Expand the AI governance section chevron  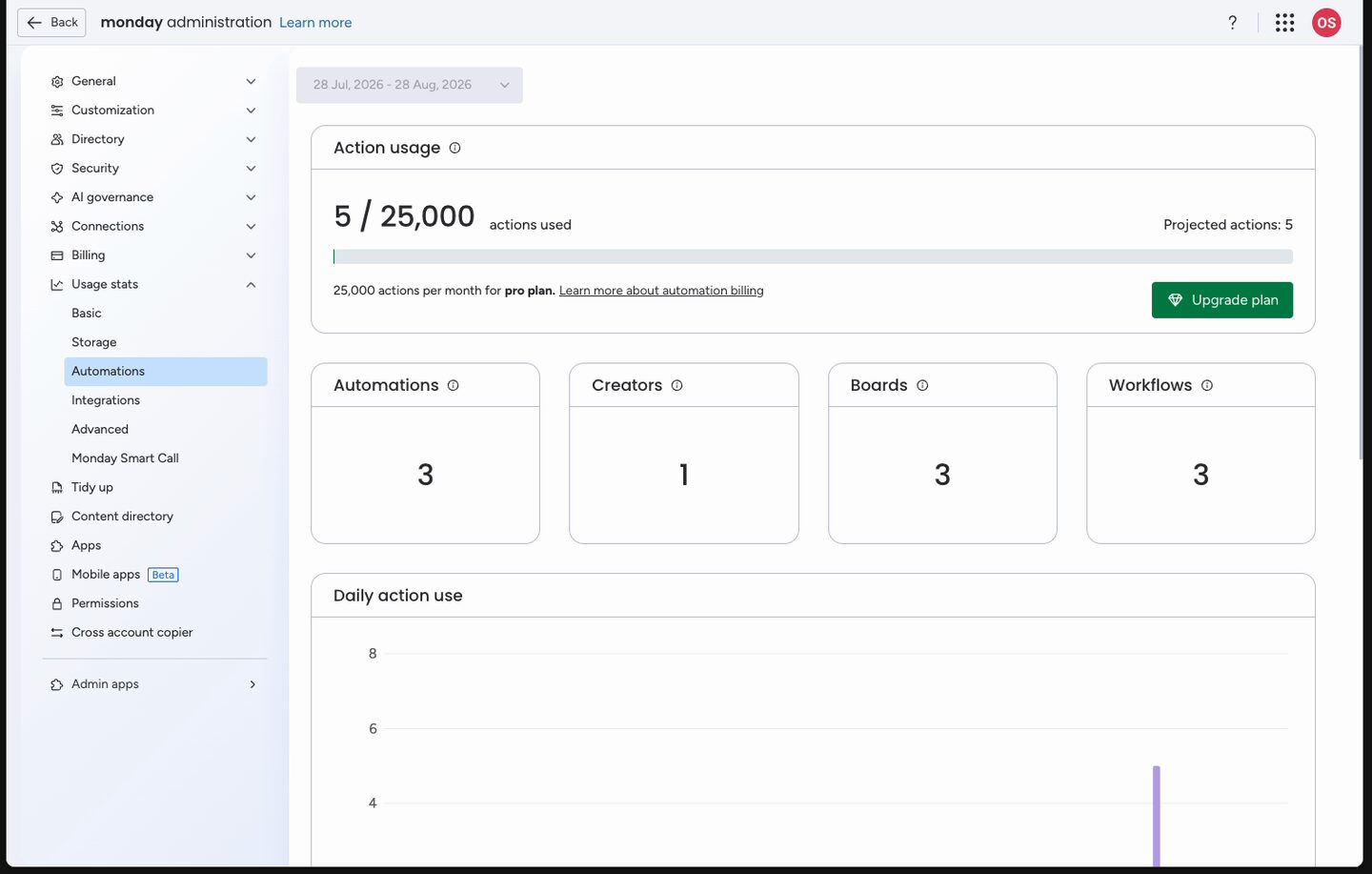[x=251, y=197]
